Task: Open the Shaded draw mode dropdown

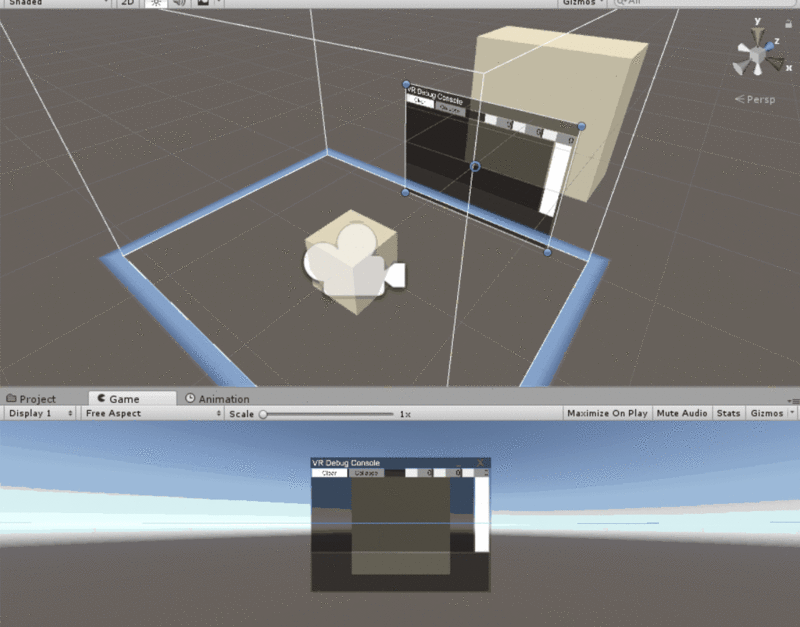Action: coord(57,3)
